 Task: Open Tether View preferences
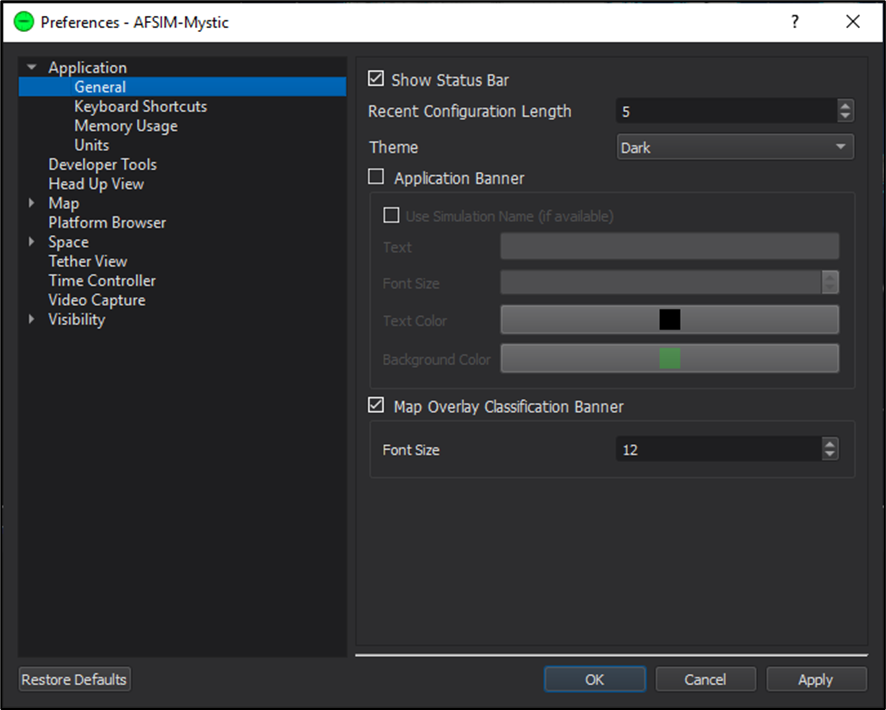coord(88,261)
